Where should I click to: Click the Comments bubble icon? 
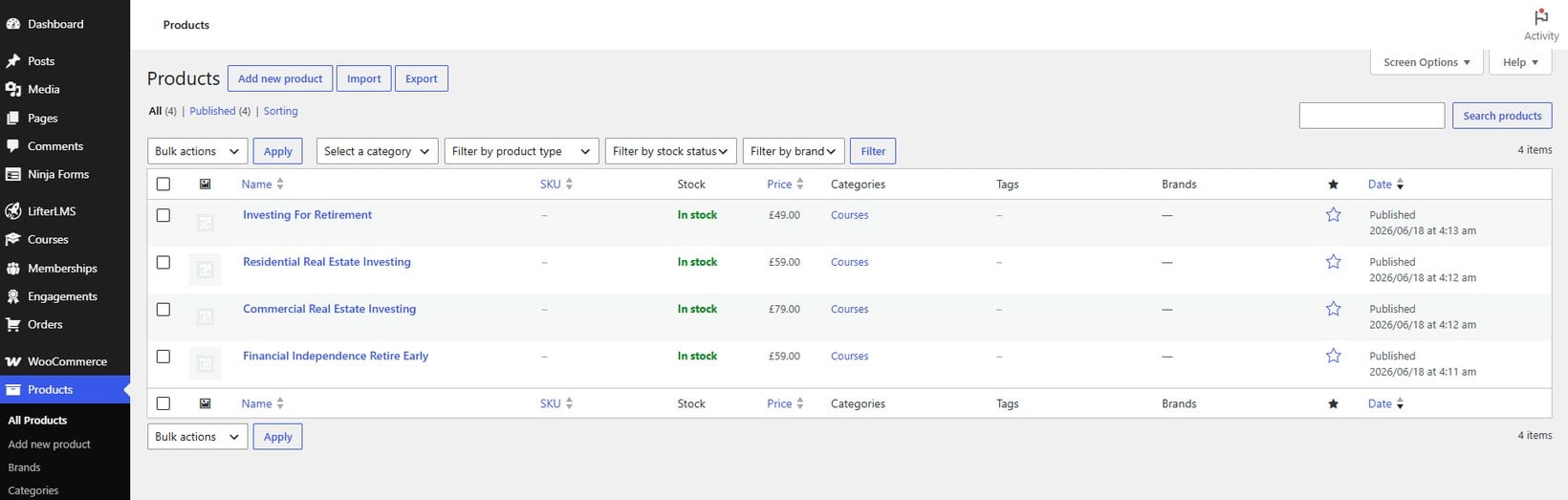tap(13, 146)
